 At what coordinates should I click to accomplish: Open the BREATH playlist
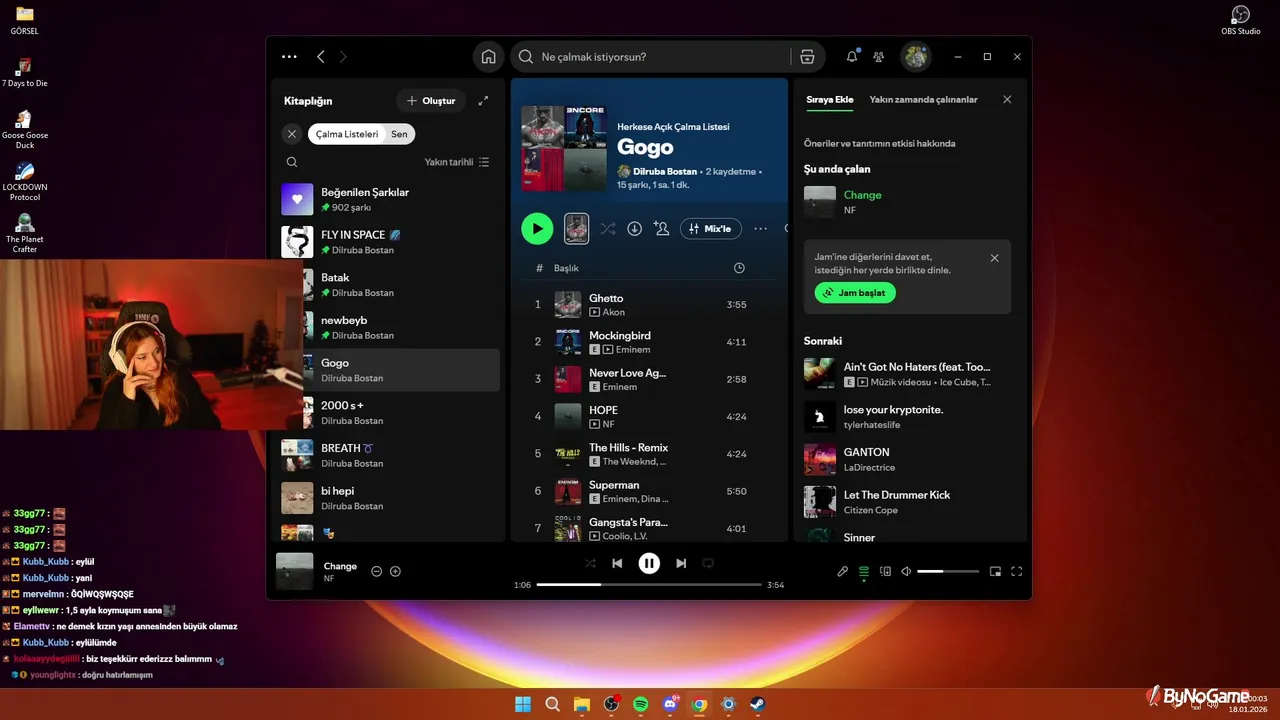(390, 455)
